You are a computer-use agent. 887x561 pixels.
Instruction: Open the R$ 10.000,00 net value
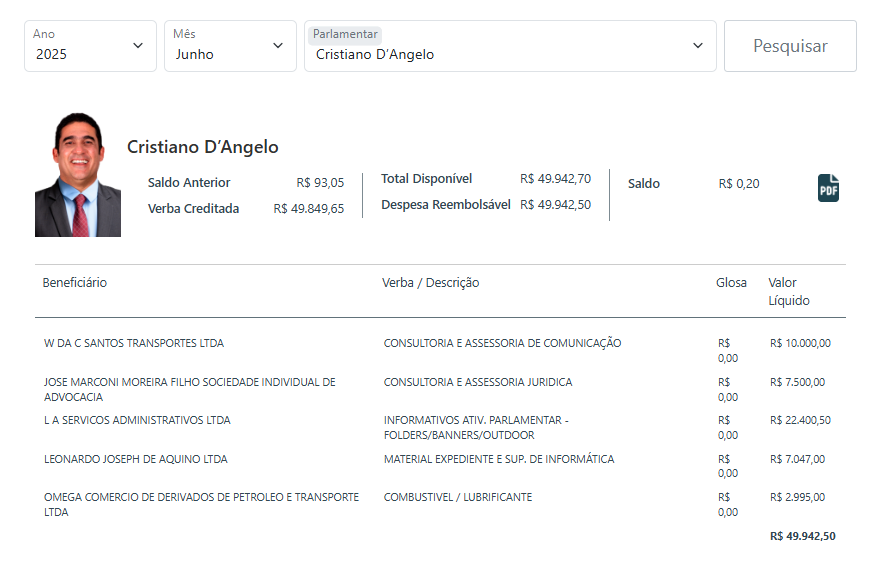(800, 343)
